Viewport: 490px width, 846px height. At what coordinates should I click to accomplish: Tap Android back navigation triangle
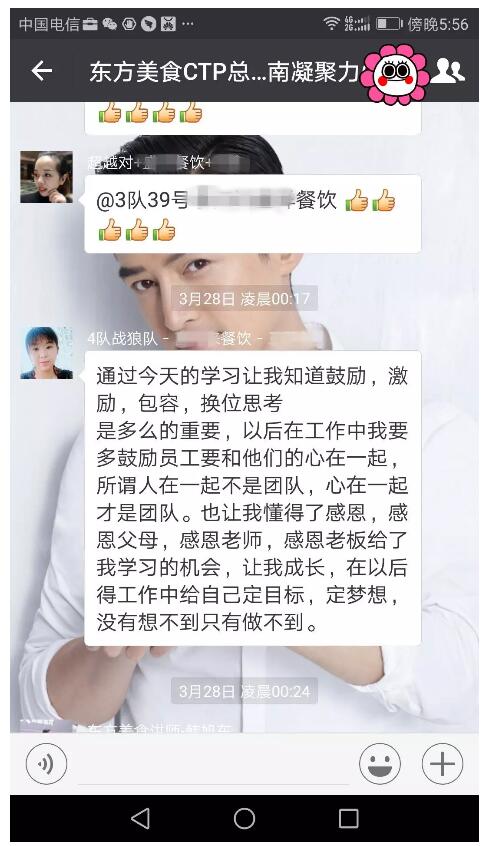[140, 818]
